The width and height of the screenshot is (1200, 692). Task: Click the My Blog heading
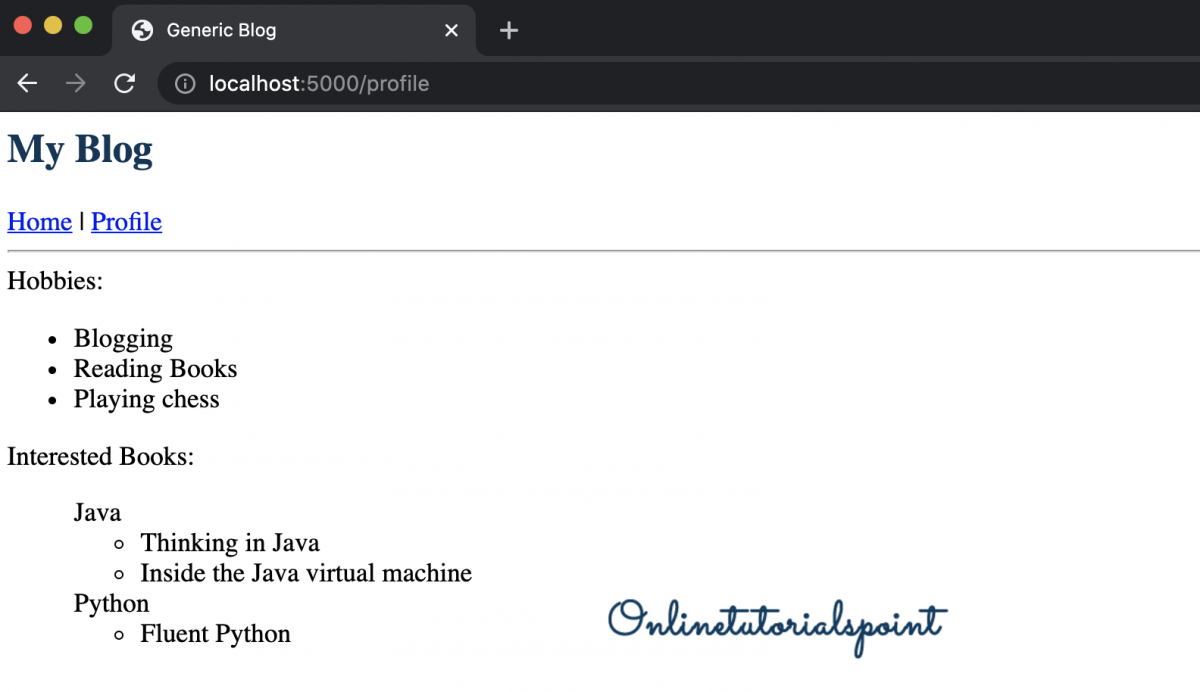tap(80, 150)
